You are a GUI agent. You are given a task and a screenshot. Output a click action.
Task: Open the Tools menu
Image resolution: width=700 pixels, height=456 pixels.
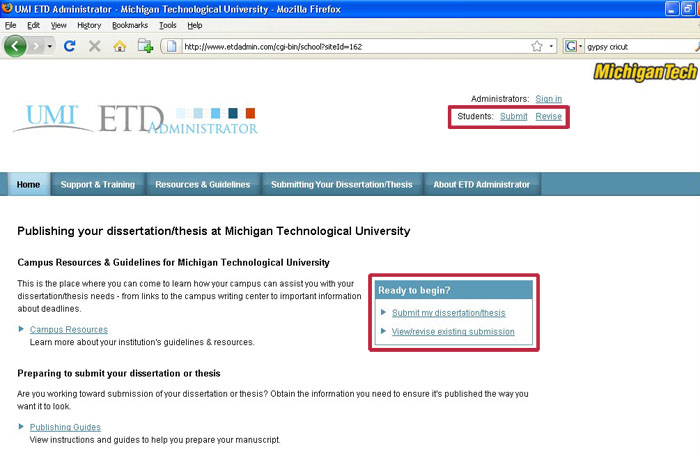coord(168,25)
